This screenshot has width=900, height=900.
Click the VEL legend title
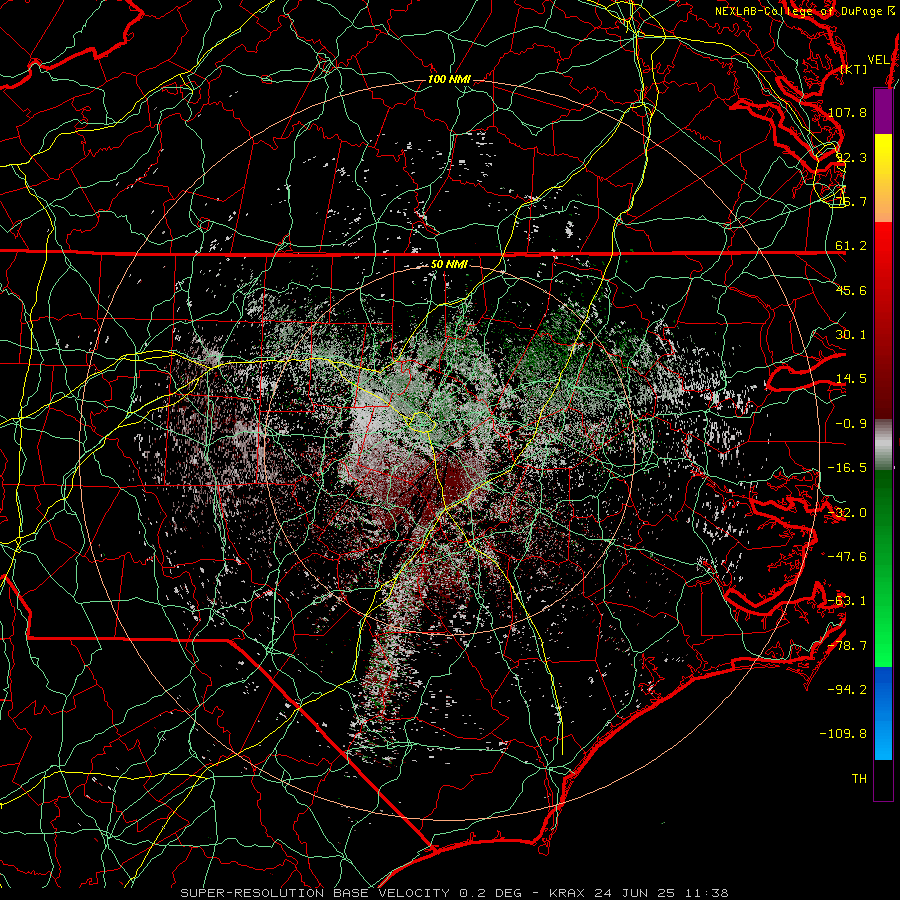pyautogui.click(x=878, y=60)
